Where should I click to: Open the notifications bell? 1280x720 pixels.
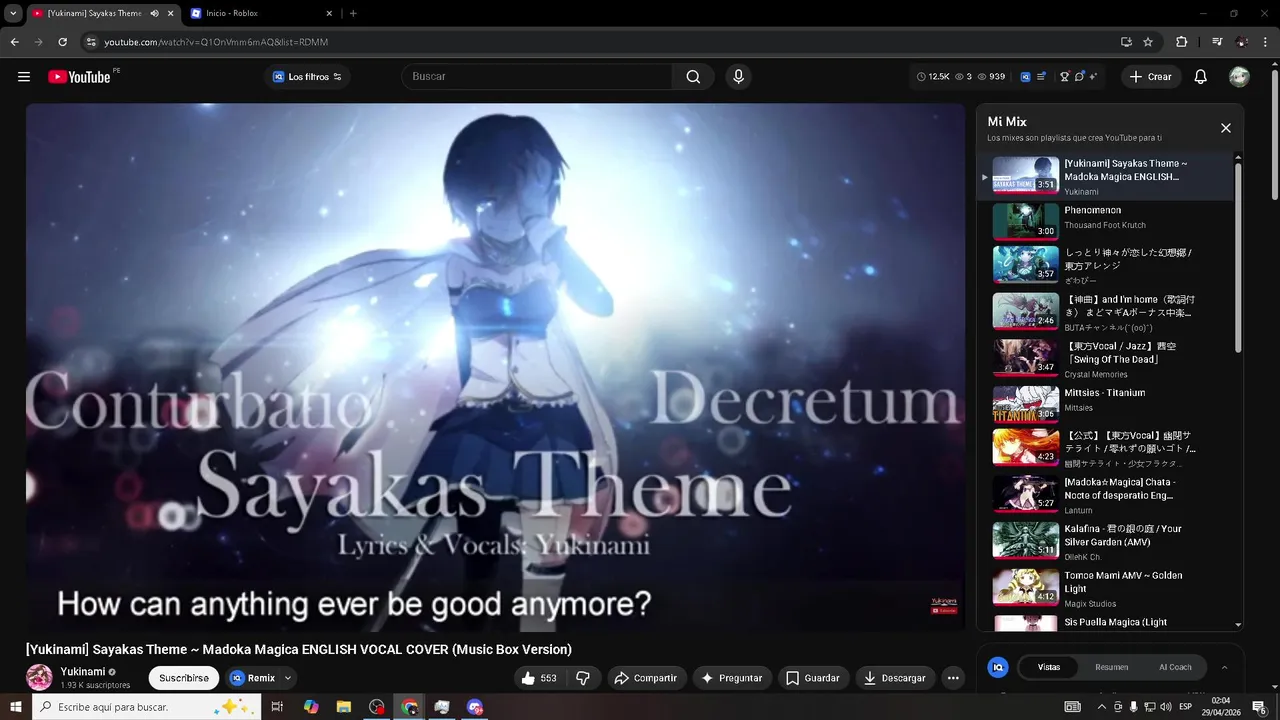coord(1201,77)
